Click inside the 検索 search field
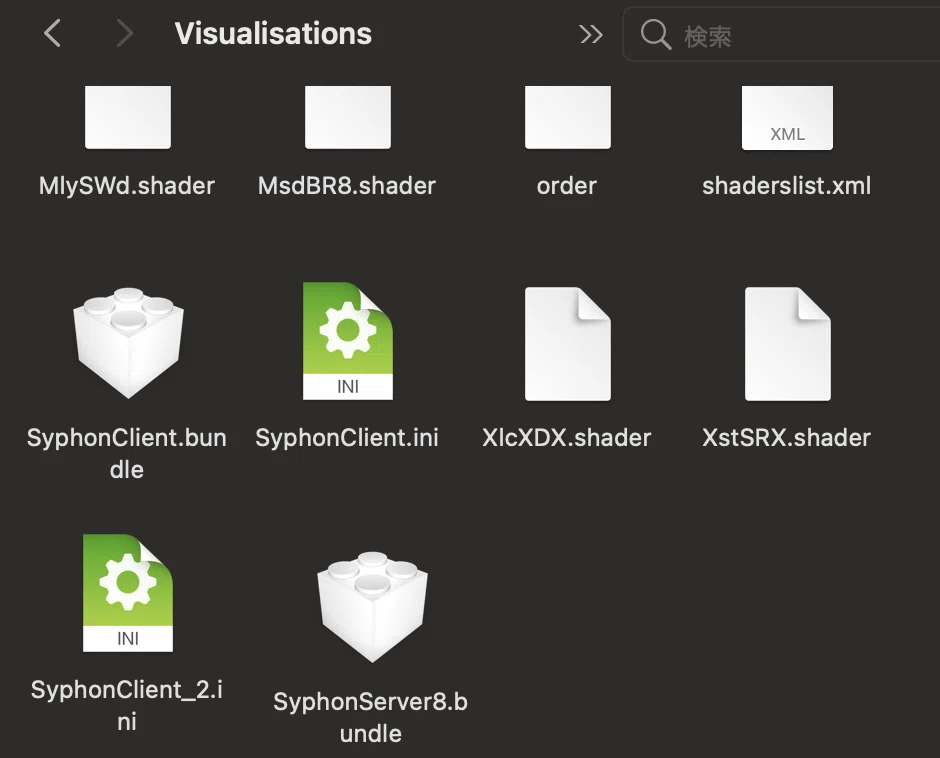This screenshot has width=940, height=758. 781,34
